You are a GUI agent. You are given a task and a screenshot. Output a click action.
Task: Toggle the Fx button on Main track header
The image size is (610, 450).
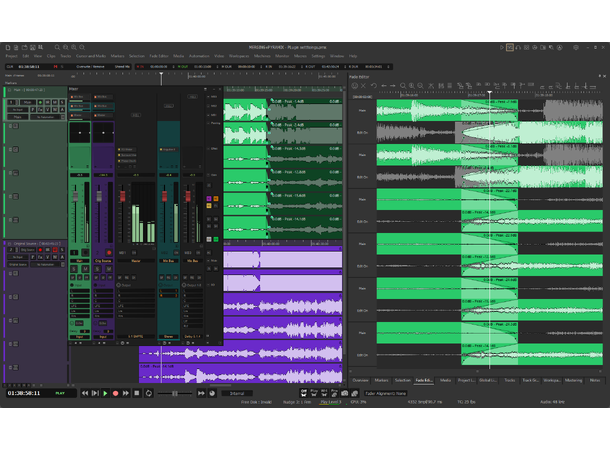click(40, 110)
